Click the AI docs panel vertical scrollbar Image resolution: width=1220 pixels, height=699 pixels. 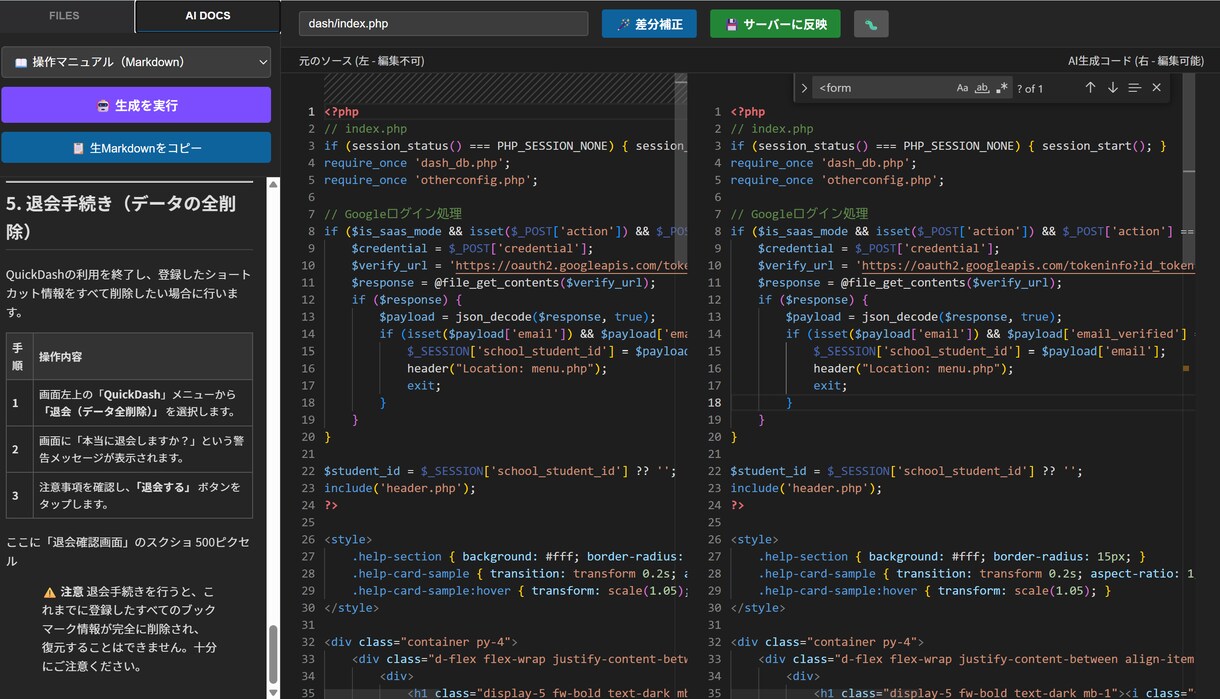coord(273,654)
